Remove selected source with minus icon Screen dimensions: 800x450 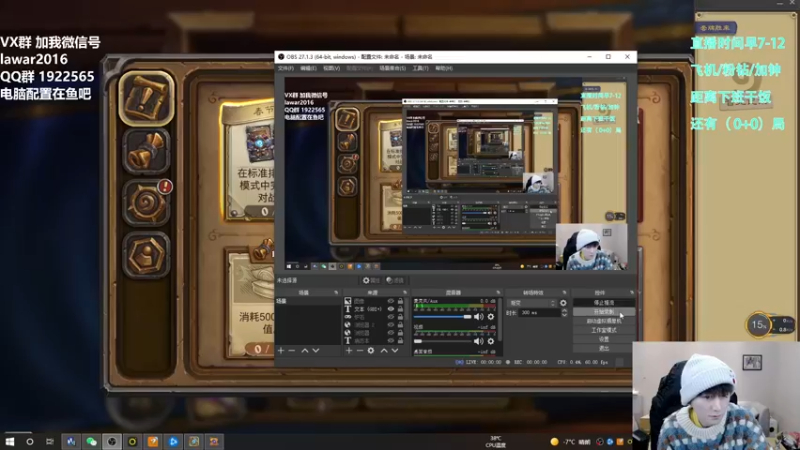click(x=360, y=351)
